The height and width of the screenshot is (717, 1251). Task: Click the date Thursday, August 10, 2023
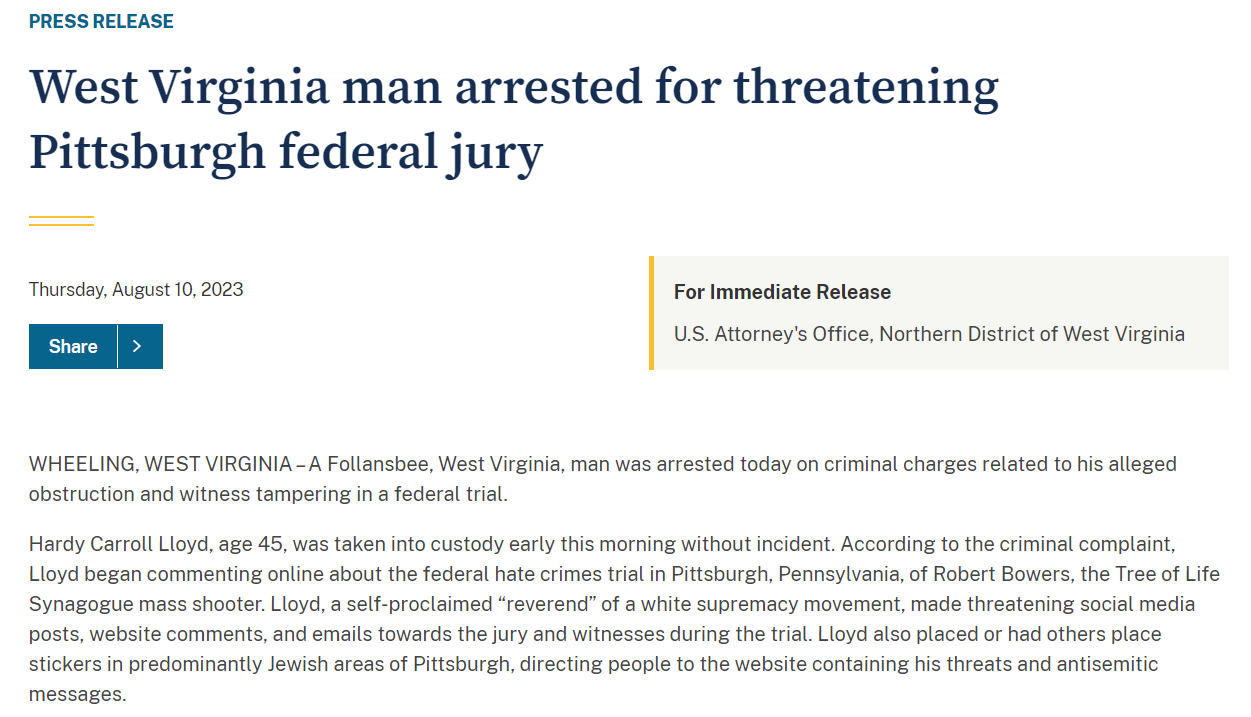tap(136, 290)
